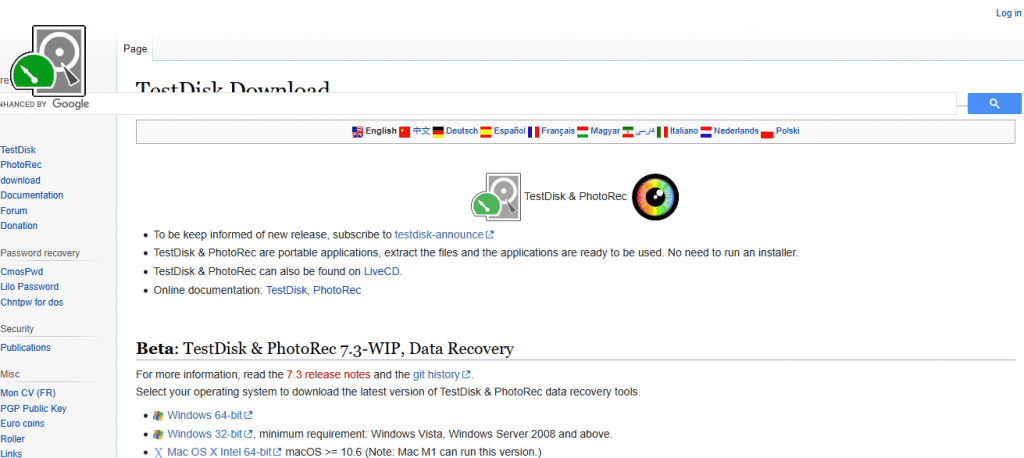The height and width of the screenshot is (458, 1024).
Task: Choose Français language with French flag
Action: [x=533, y=131]
